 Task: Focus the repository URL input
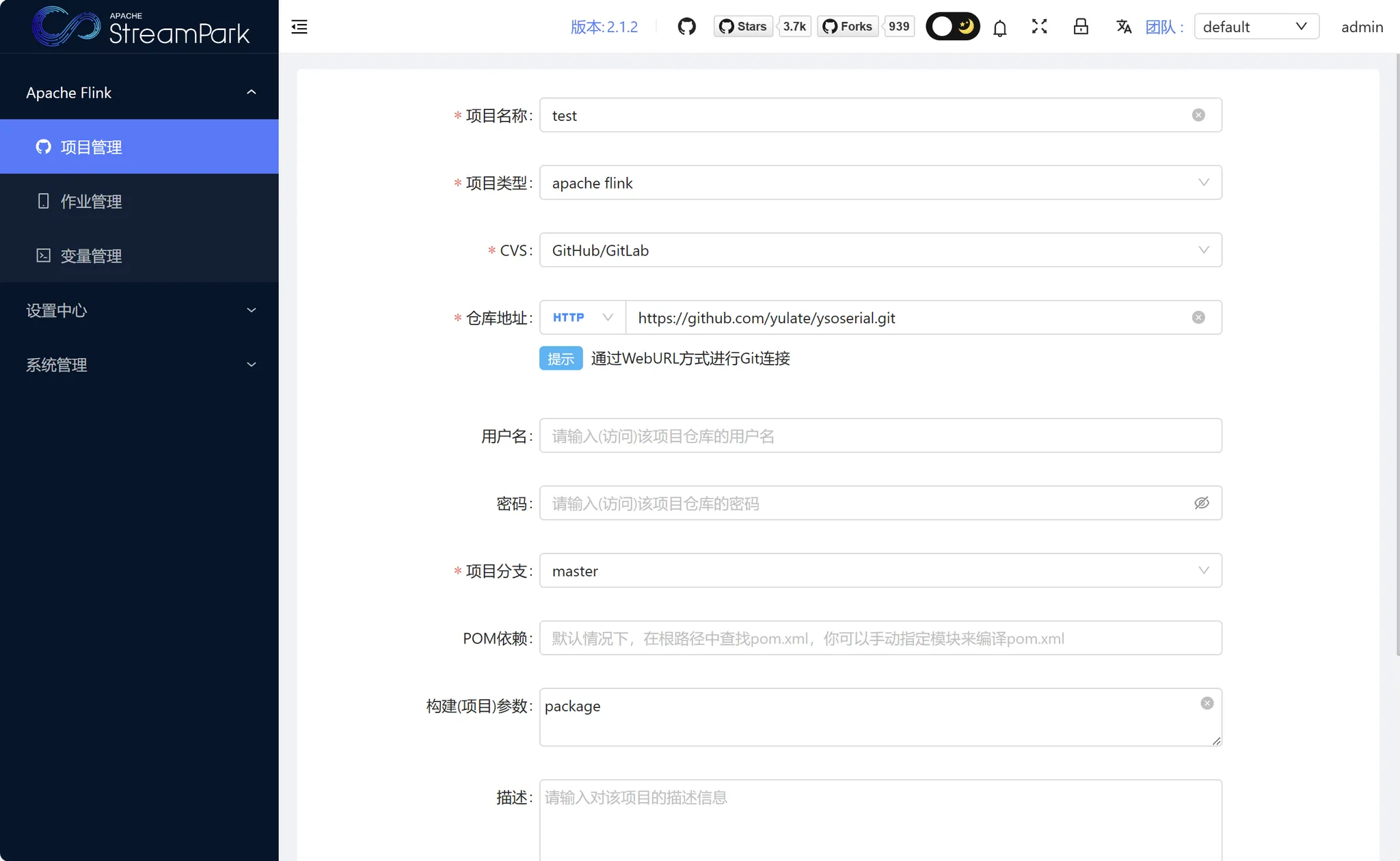pos(923,318)
